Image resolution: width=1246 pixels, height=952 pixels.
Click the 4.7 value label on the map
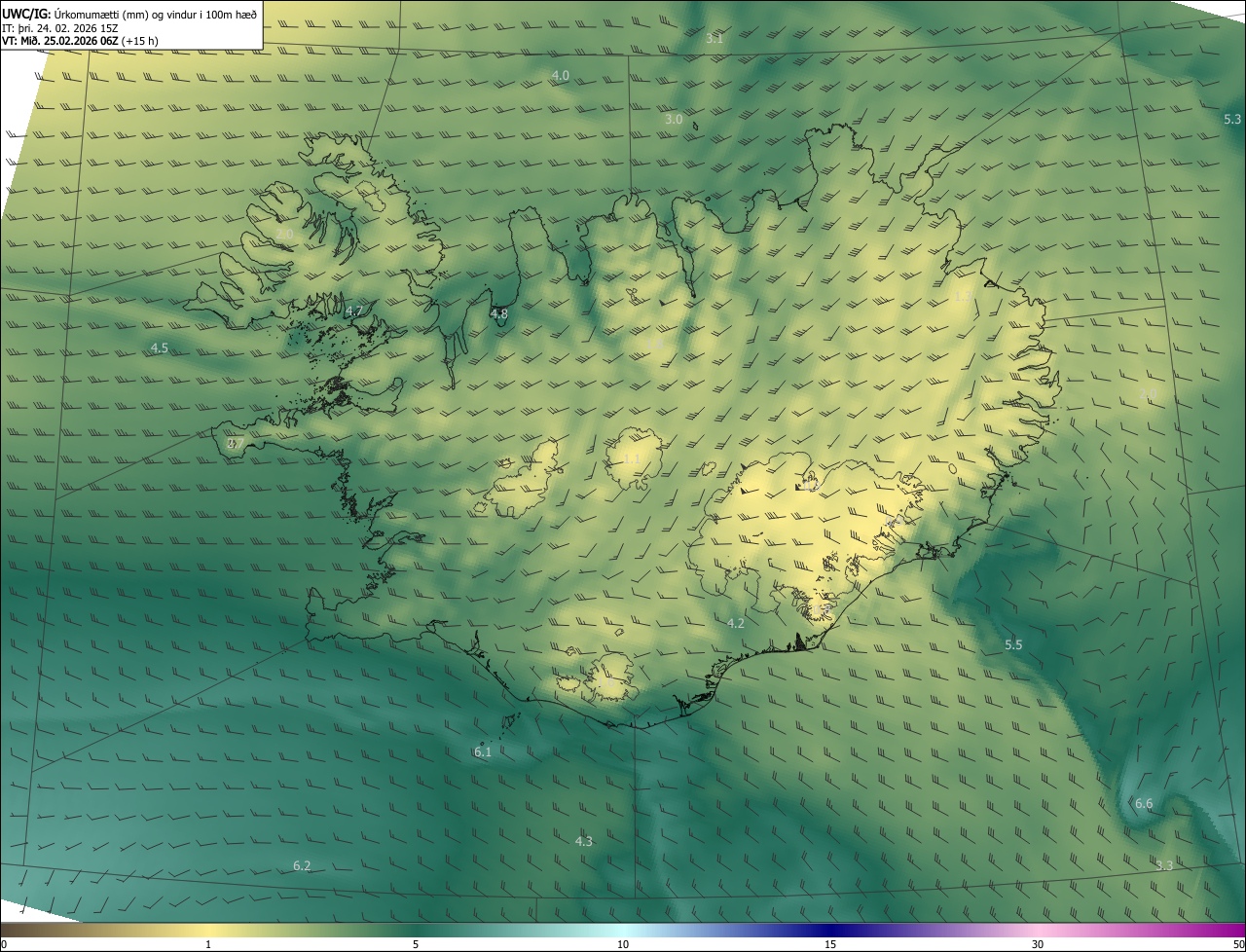tap(354, 311)
